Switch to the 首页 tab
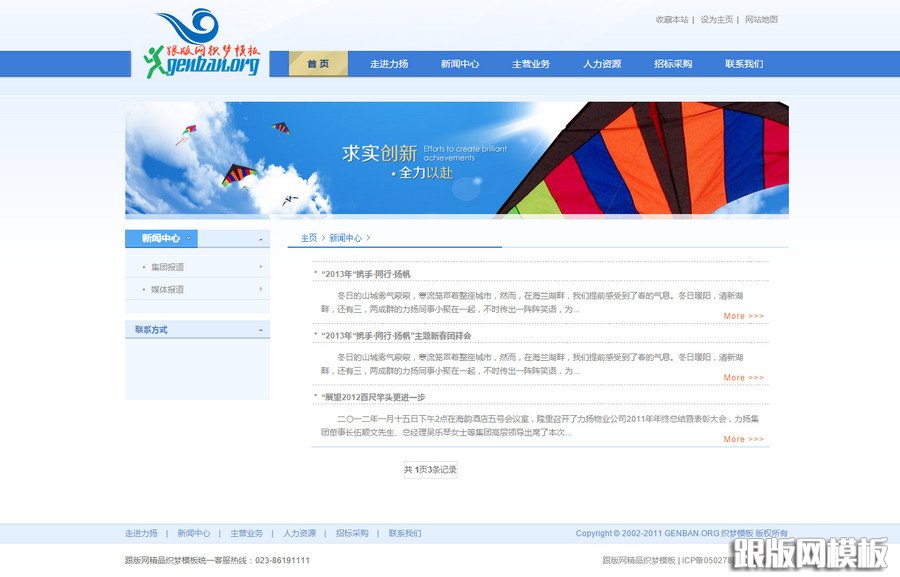Viewport: 900px width, 577px height. click(x=316, y=62)
